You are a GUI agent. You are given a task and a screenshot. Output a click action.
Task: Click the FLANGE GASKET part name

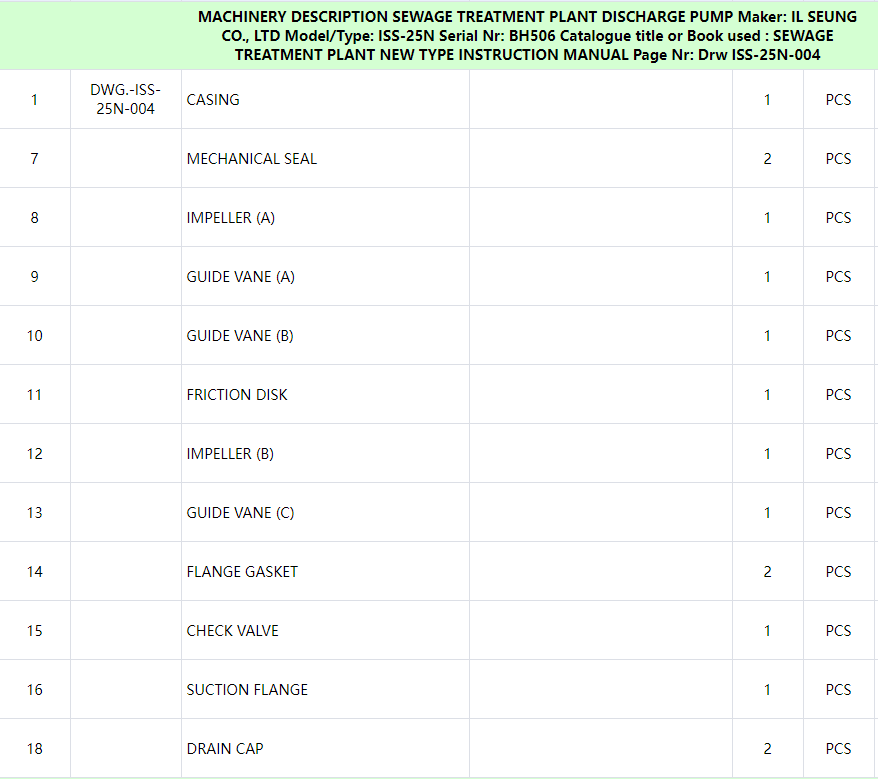242,572
